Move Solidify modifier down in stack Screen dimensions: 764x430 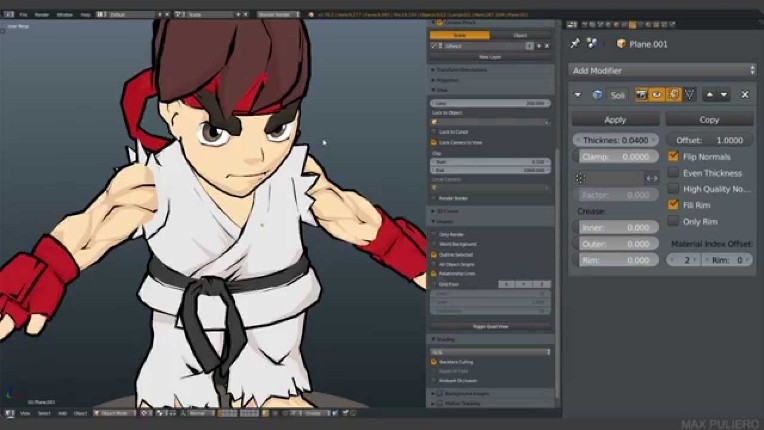pyautogui.click(x=724, y=95)
